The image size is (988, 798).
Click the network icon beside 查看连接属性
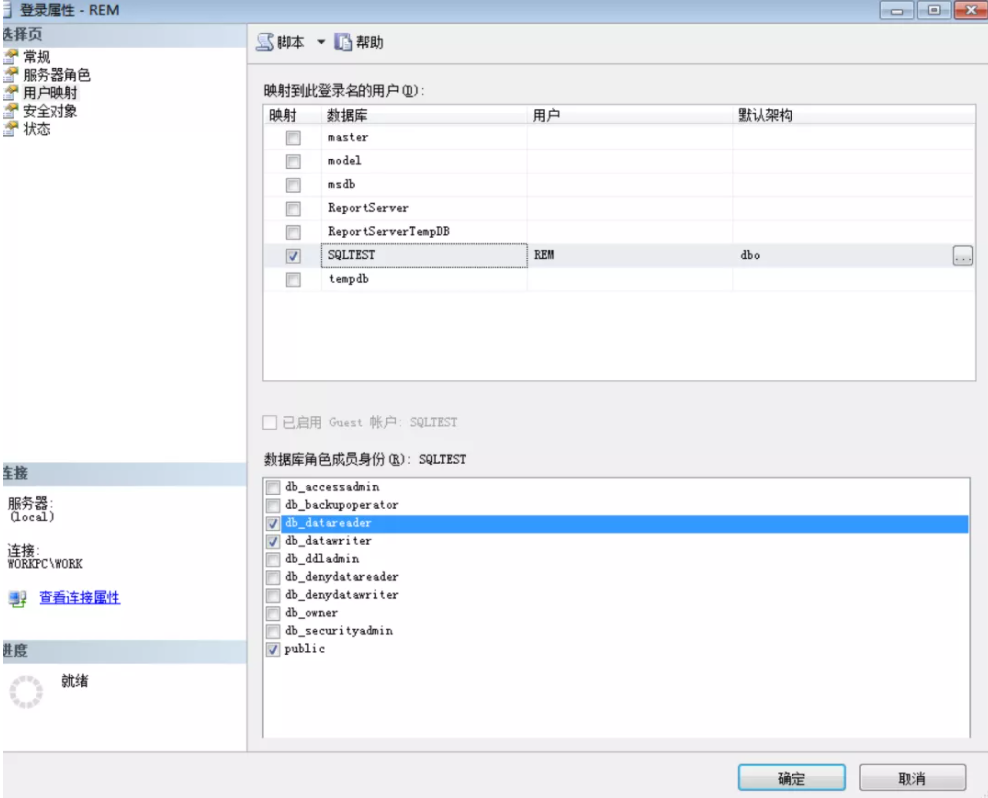point(15,597)
